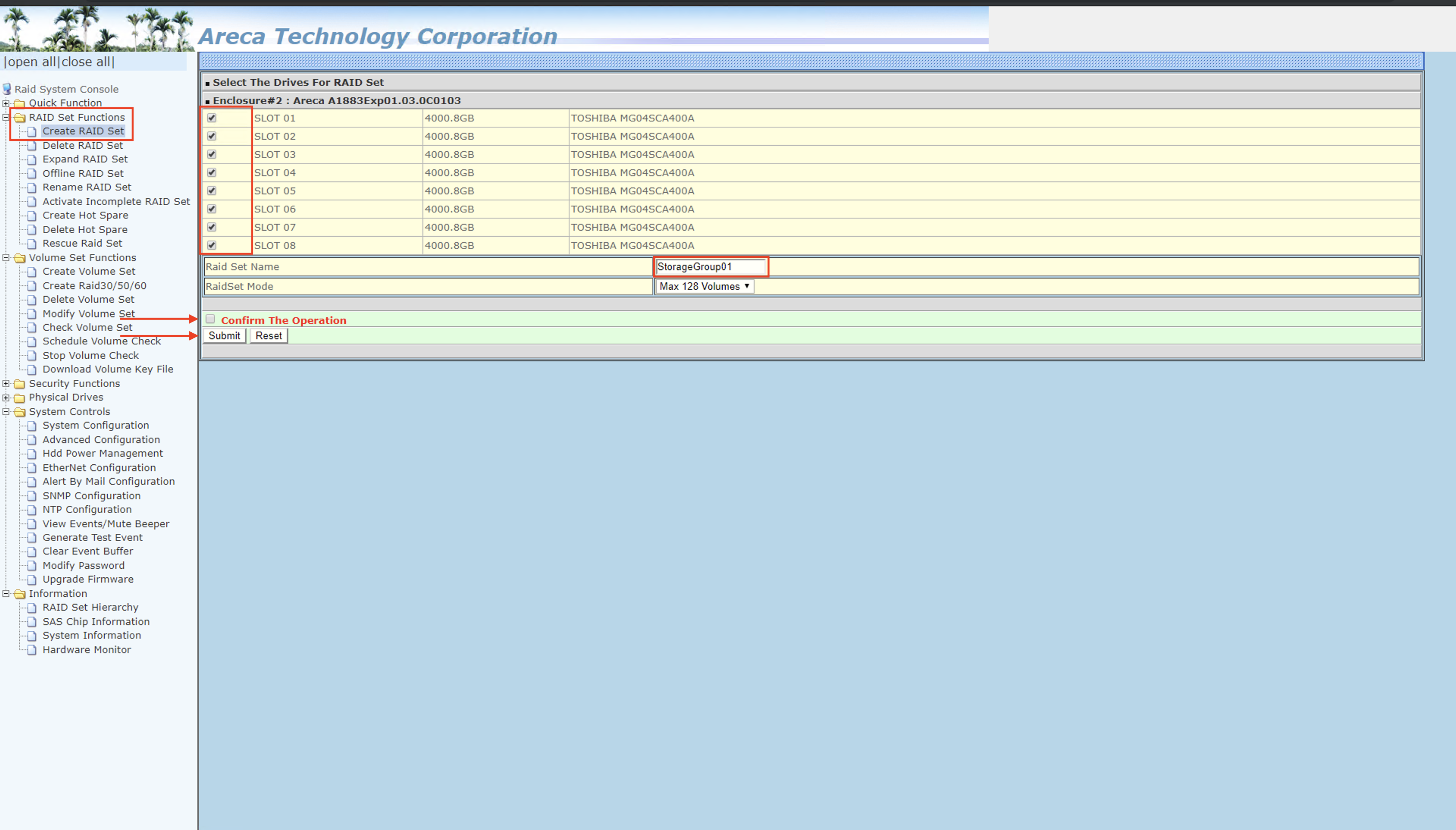Open the SAS Chip Information entry
Screen dimensions: 1456x830
96,622
